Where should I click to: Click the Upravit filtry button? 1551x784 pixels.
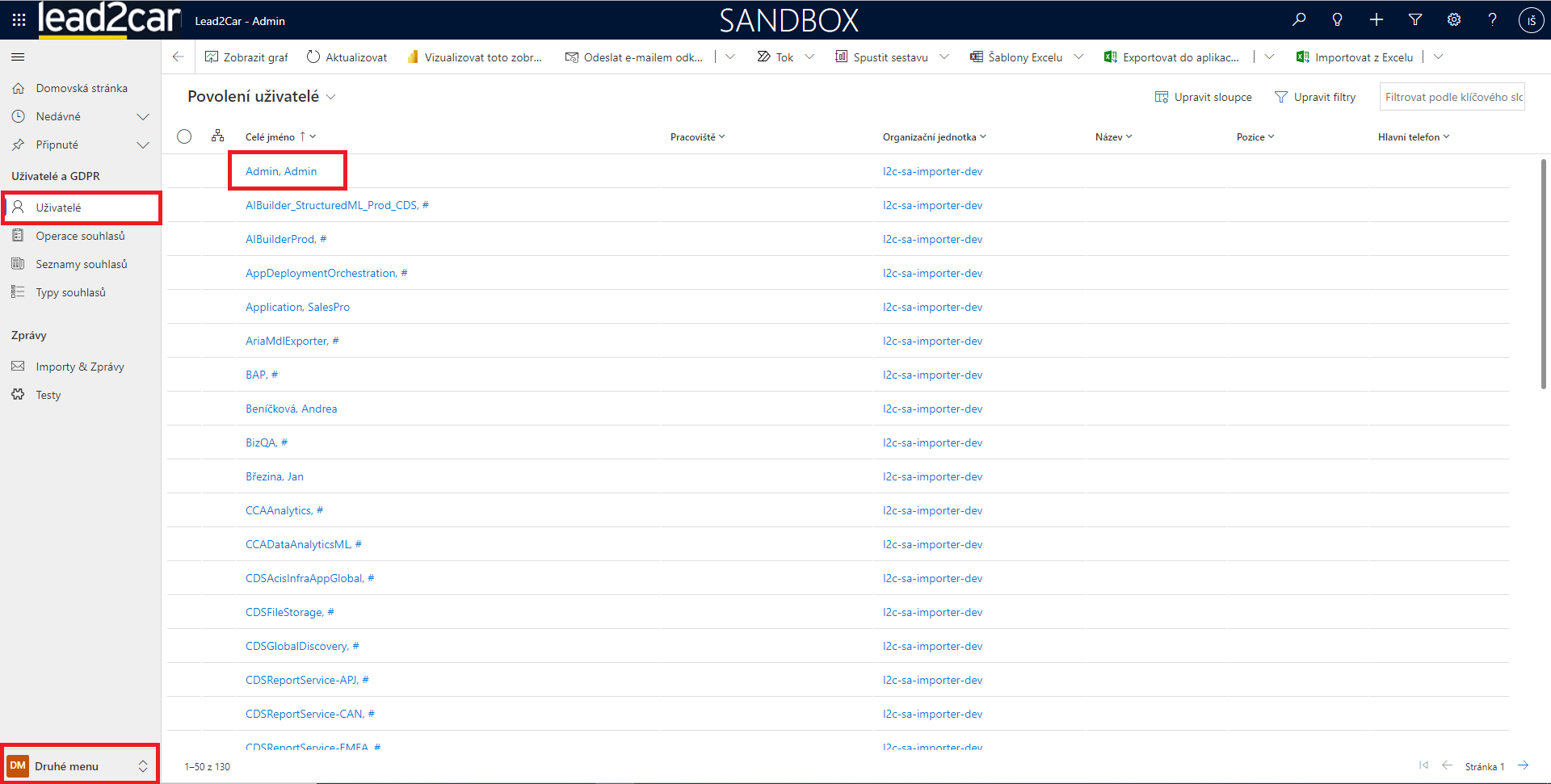click(1315, 97)
